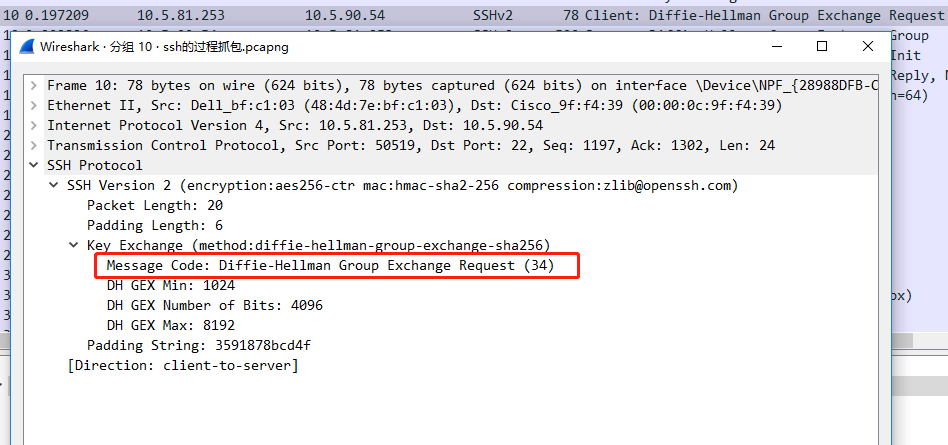948x445 pixels.
Task: Click the Wireshark shark fin title icon
Action: click(x=28, y=47)
